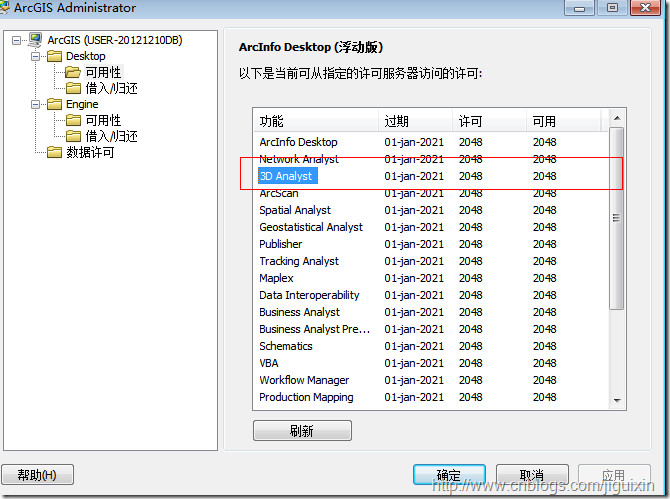Select the 3D Analyst row
670x499 pixels.
(432, 176)
